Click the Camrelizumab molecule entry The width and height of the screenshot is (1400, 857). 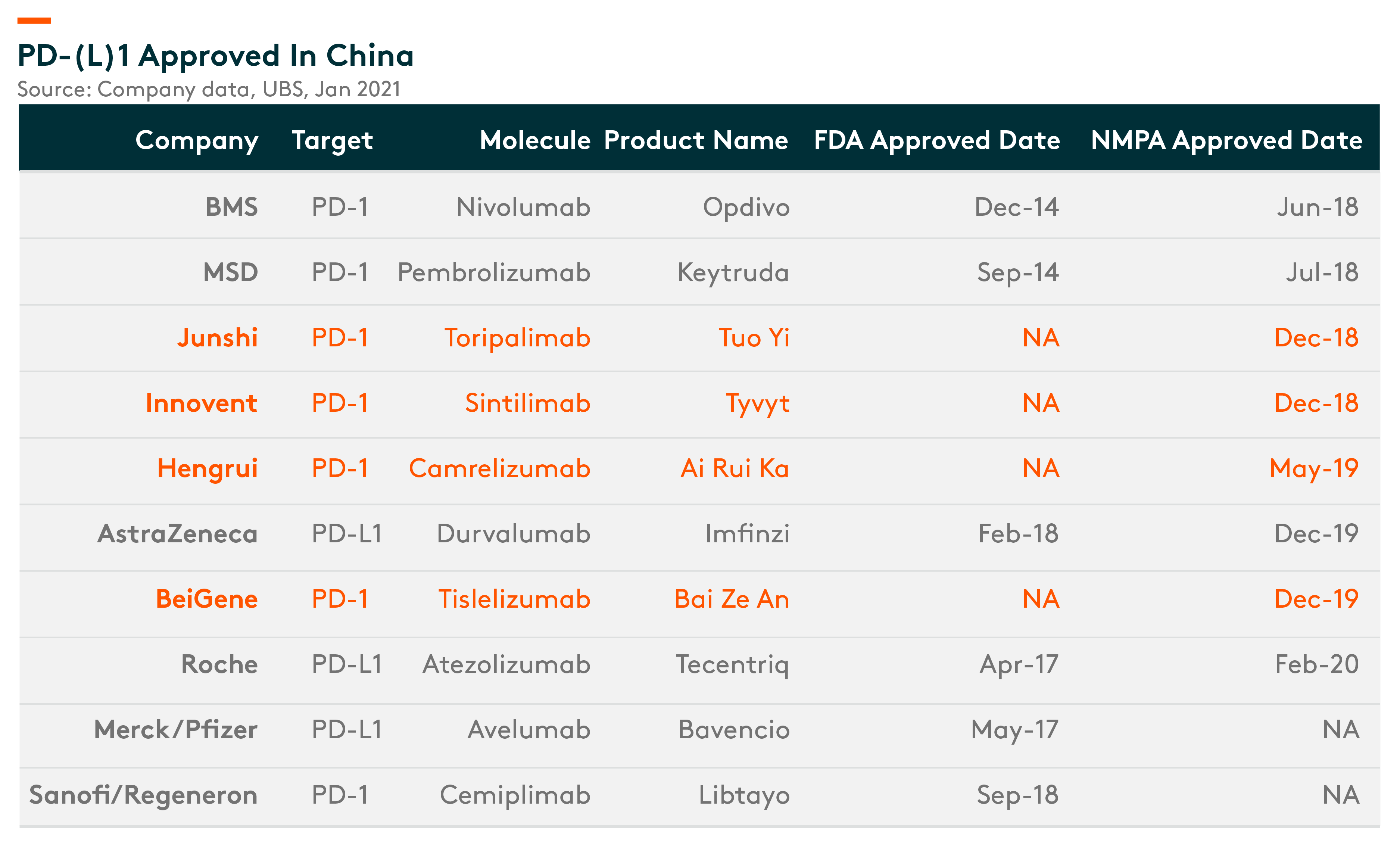pyautogui.click(x=499, y=468)
